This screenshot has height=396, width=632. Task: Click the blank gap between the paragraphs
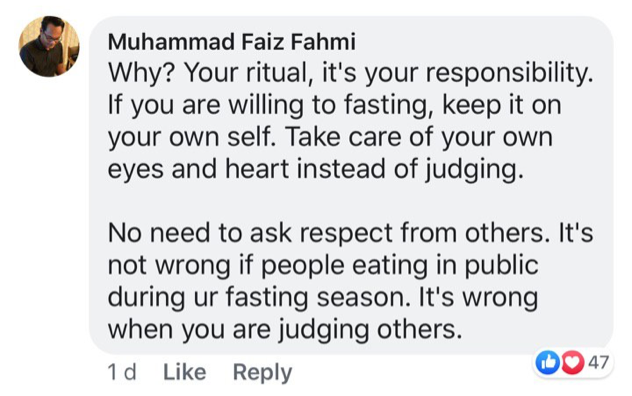[350, 201]
